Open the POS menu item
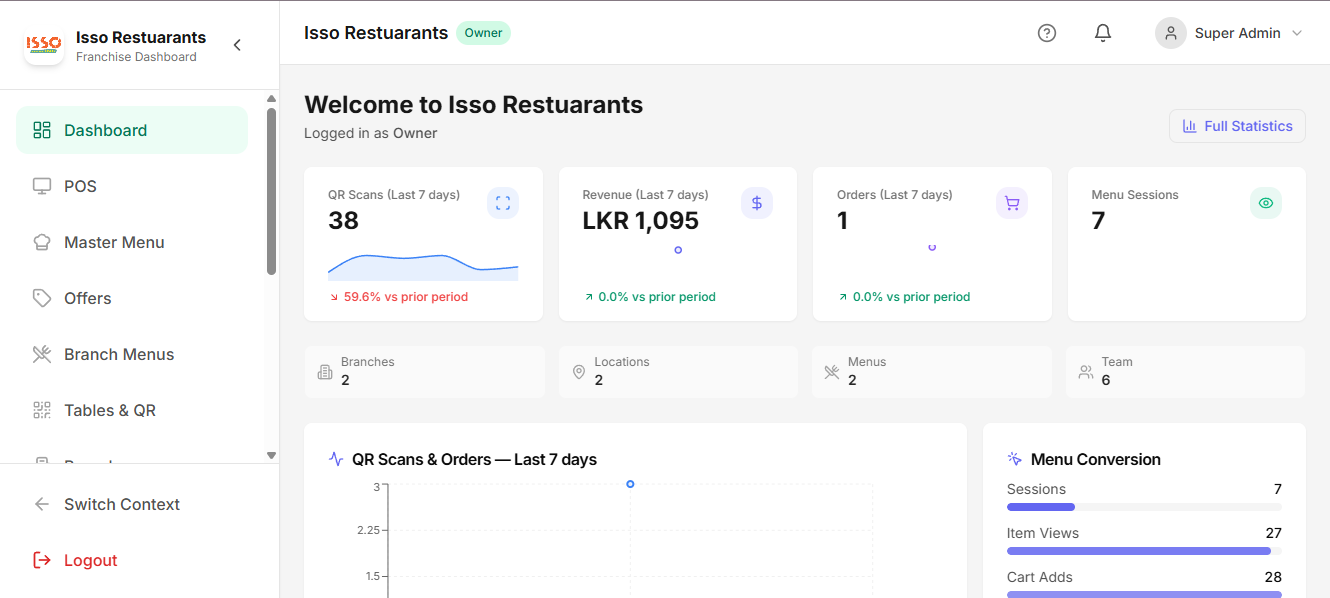Image resolution: width=1330 pixels, height=598 pixels. pyautogui.click(x=132, y=186)
